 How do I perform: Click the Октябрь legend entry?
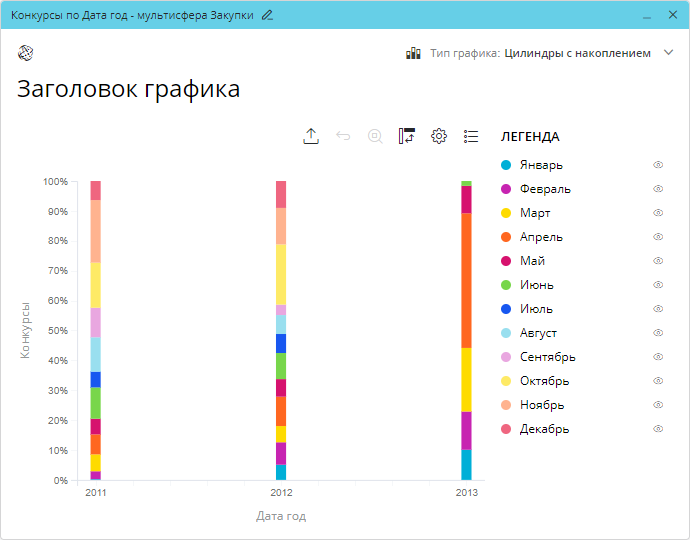(544, 381)
